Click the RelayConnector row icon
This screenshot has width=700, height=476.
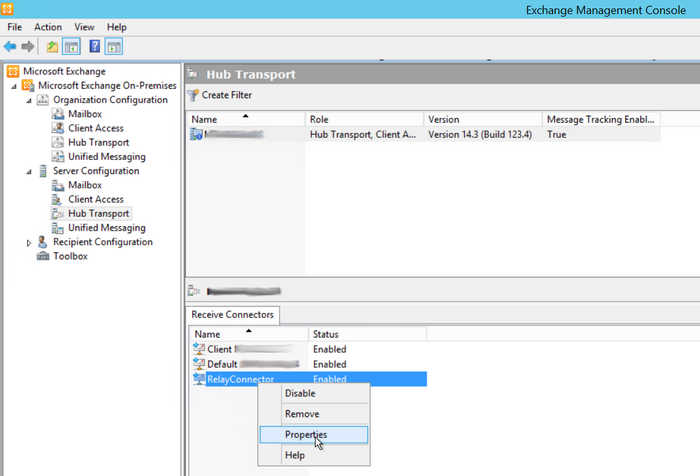pyautogui.click(x=199, y=379)
